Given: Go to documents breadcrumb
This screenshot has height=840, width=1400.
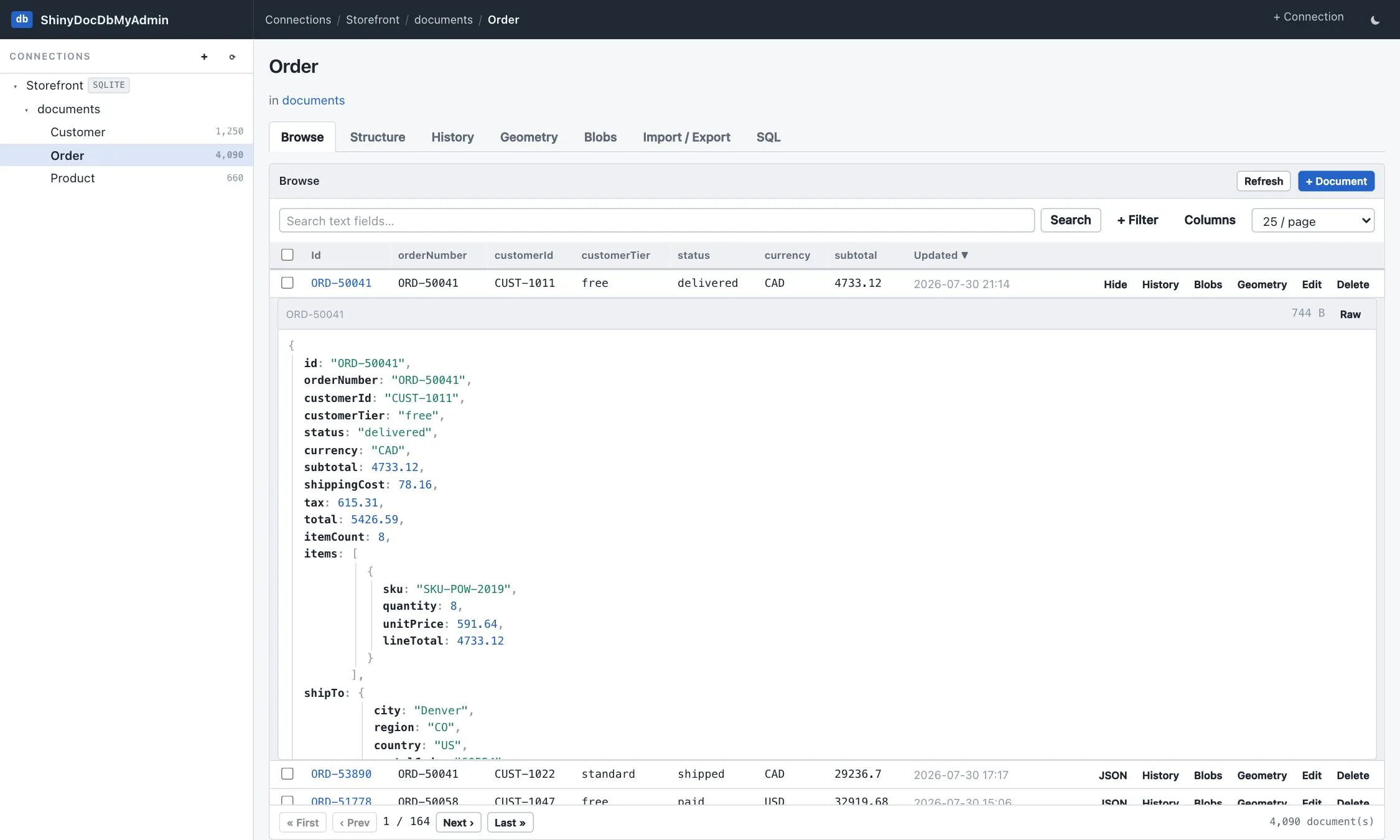Looking at the screenshot, I should pyautogui.click(x=444, y=20).
